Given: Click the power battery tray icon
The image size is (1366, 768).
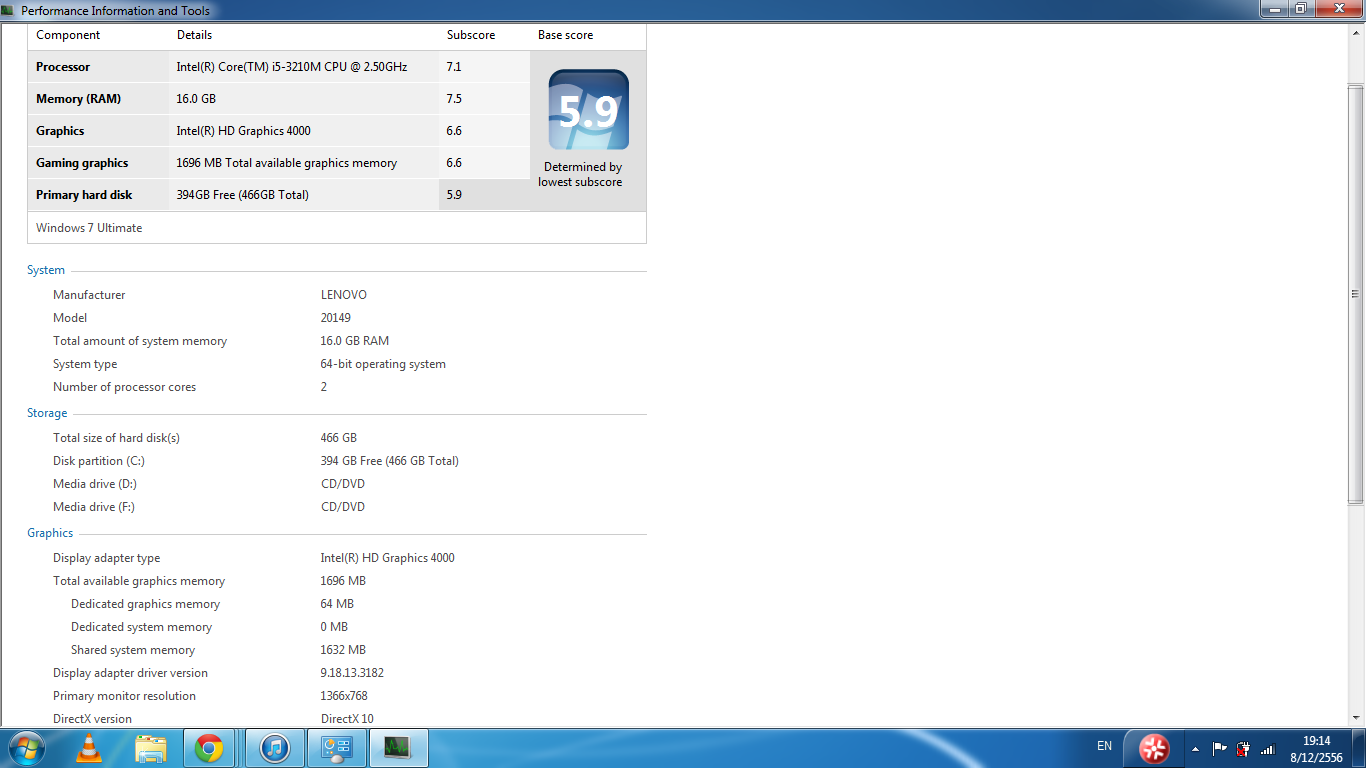Looking at the screenshot, I should [1243, 748].
